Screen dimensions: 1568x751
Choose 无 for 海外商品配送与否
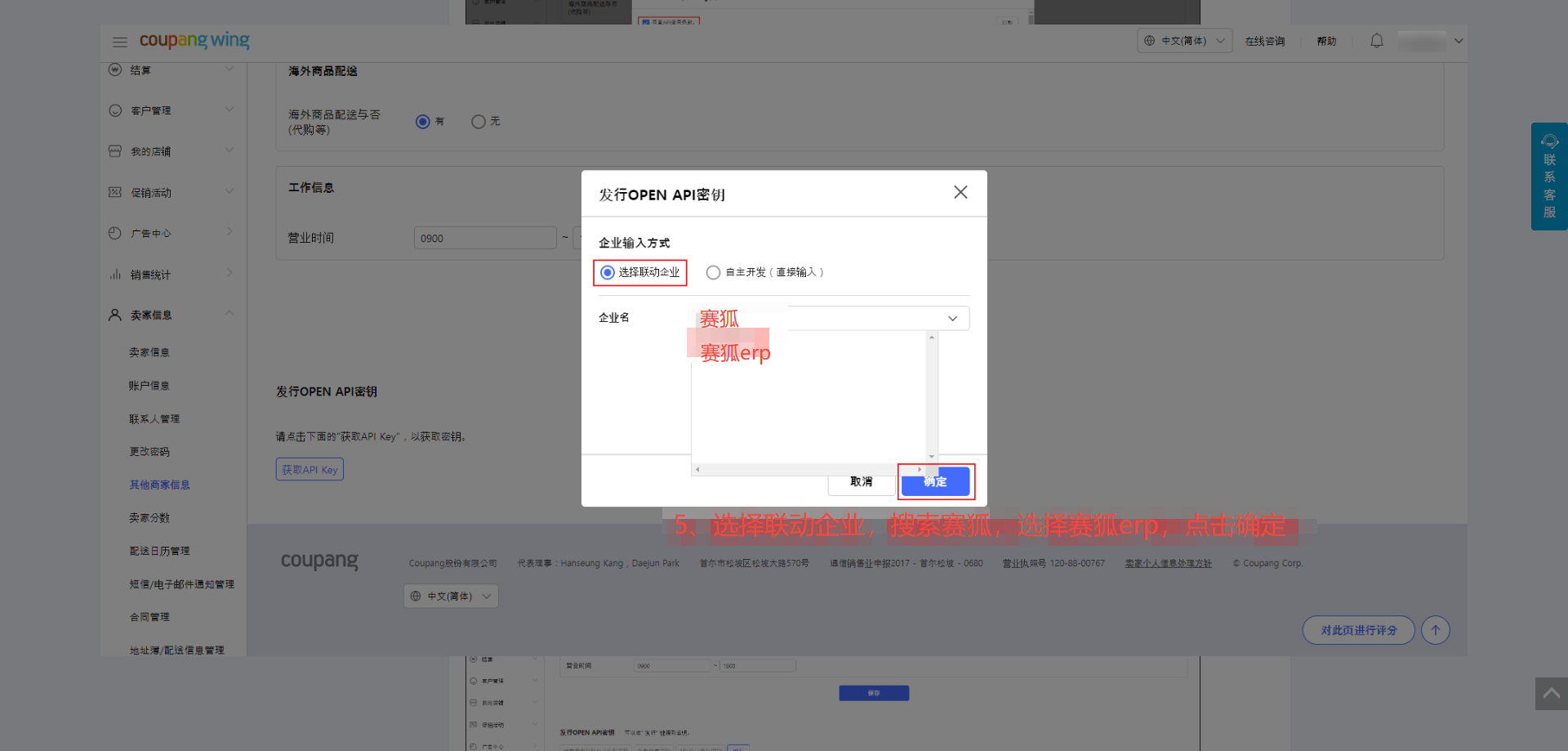pos(479,122)
